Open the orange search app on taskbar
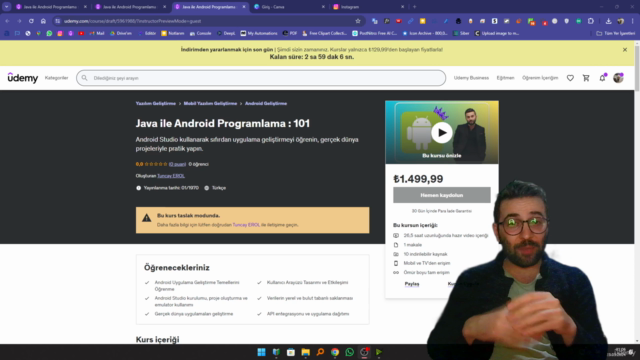This screenshot has height=360, width=640. 320,352
